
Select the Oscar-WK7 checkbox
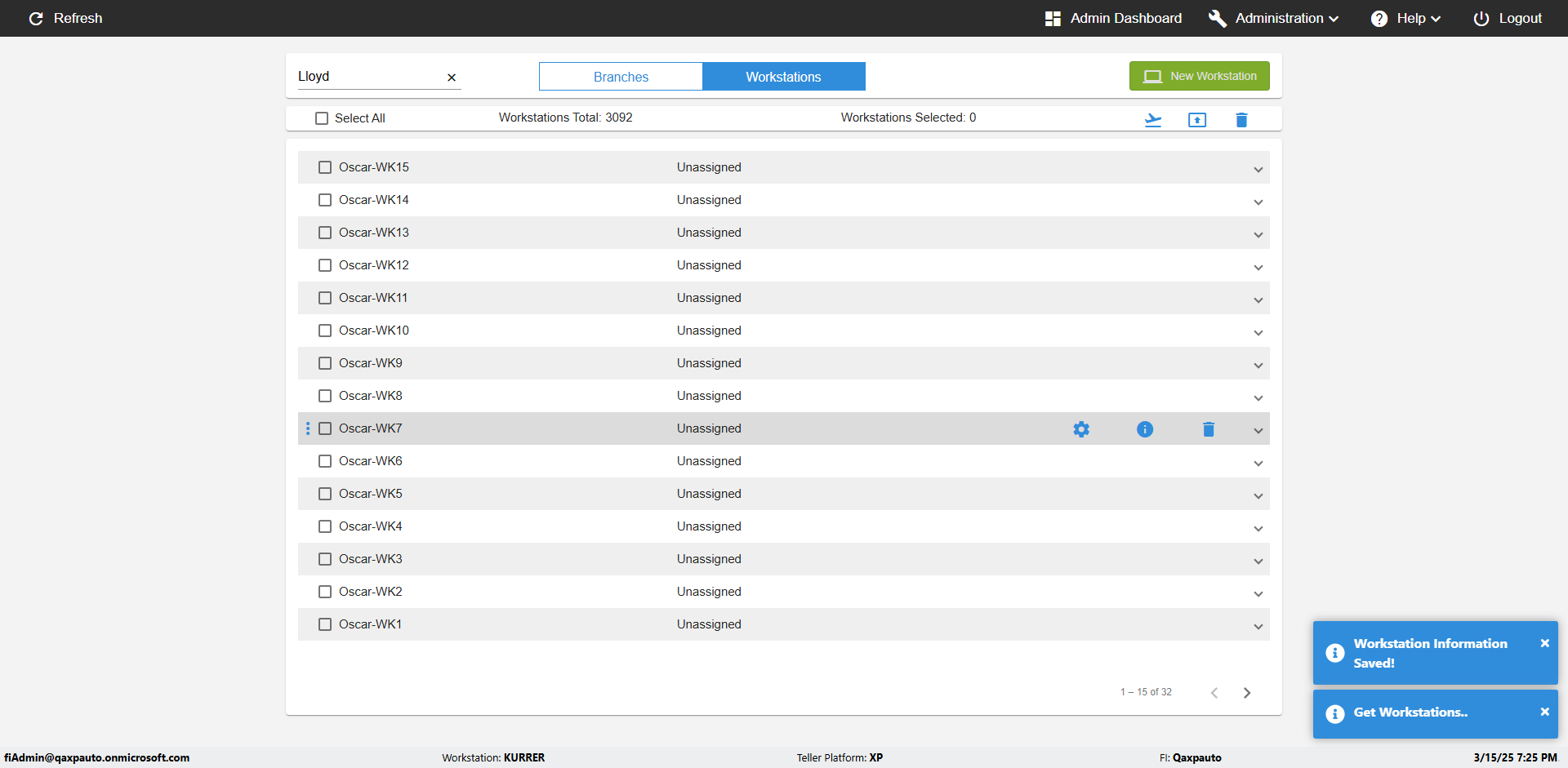click(325, 428)
